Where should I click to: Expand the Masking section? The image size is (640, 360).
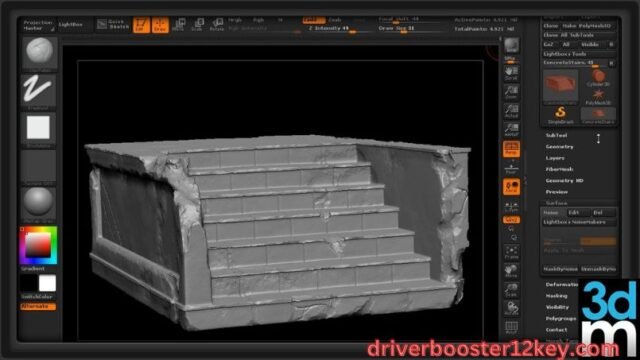[x=556, y=296]
